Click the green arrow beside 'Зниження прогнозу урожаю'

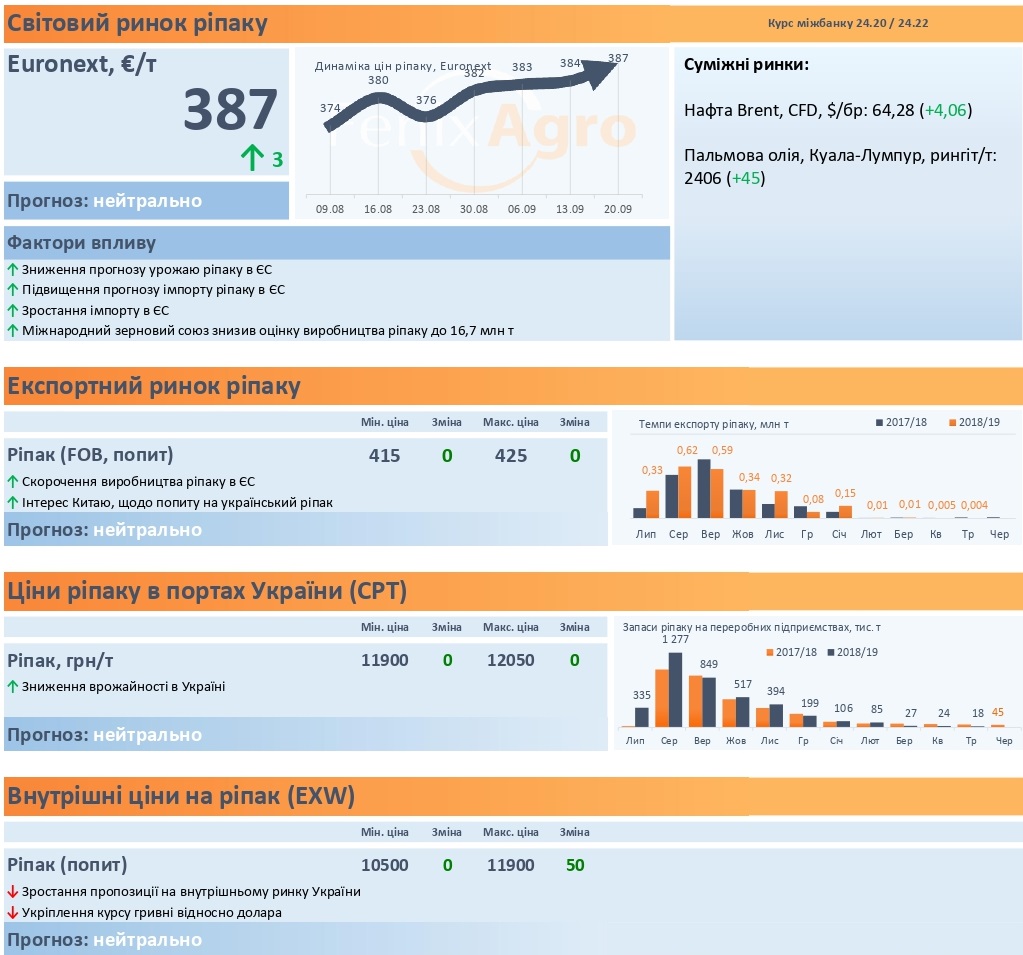pyautogui.click(x=12, y=269)
